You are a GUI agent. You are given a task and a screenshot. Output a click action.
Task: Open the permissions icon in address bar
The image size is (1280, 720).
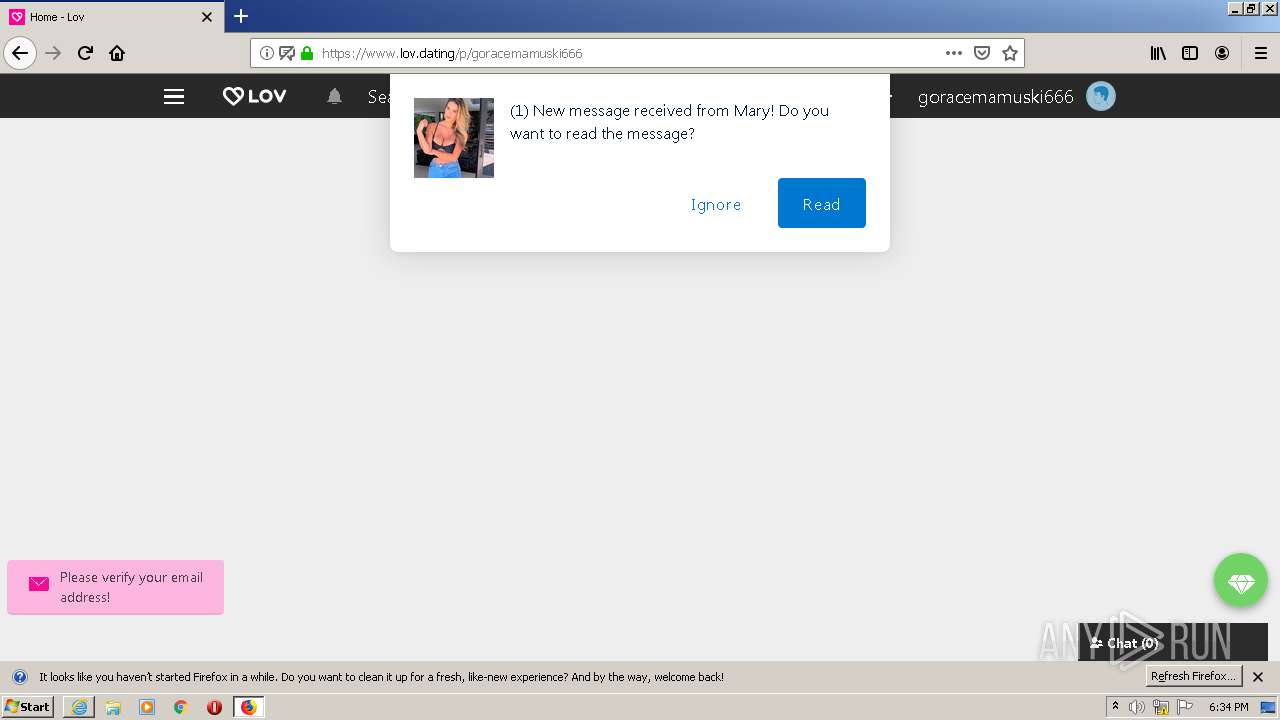click(x=287, y=53)
